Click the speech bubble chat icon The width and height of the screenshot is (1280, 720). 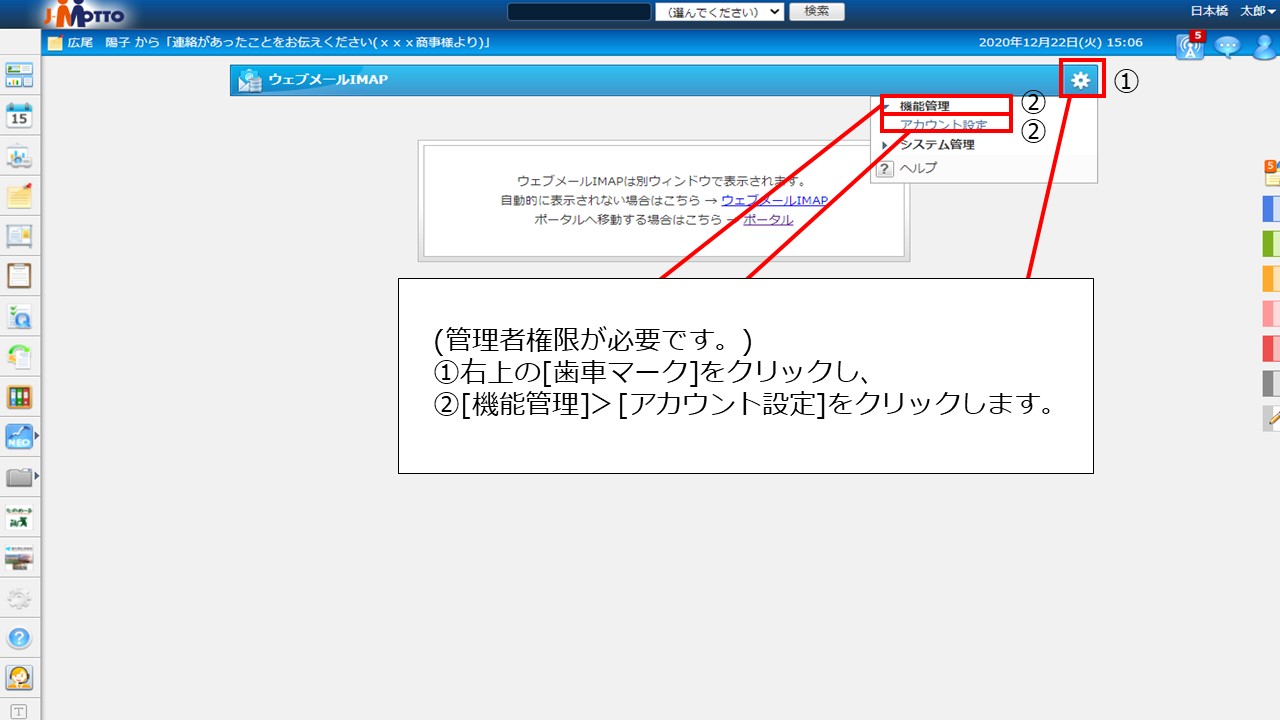pyautogui.click(x=1226, y=46)
